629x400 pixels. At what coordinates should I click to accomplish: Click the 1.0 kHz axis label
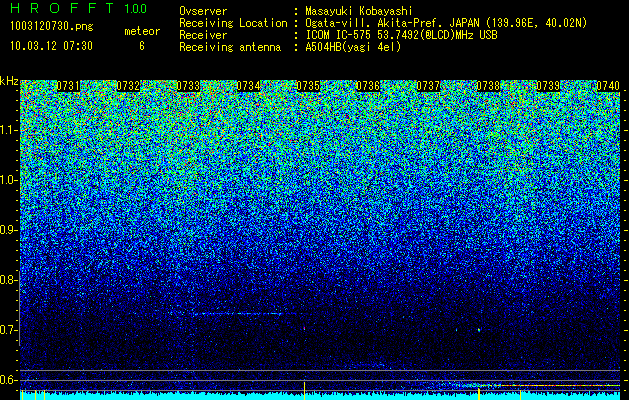9,180
